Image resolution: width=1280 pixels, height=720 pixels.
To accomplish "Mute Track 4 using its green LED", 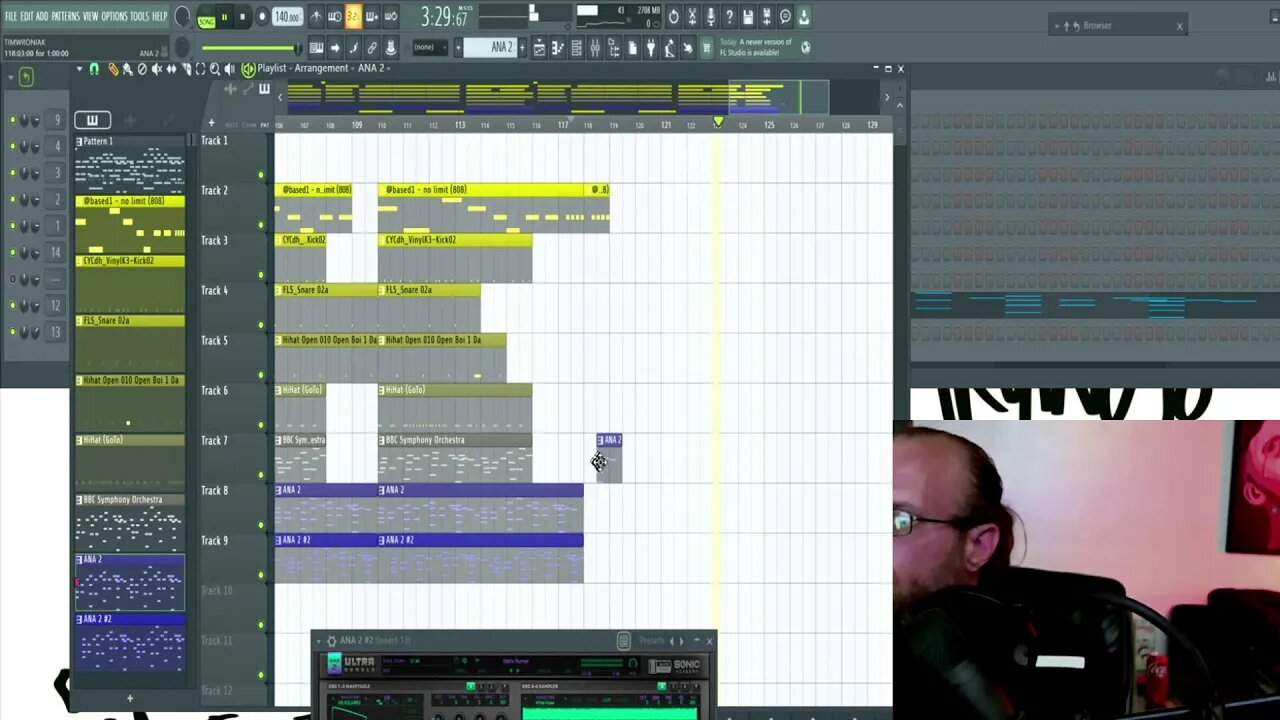I will (261, 325).
